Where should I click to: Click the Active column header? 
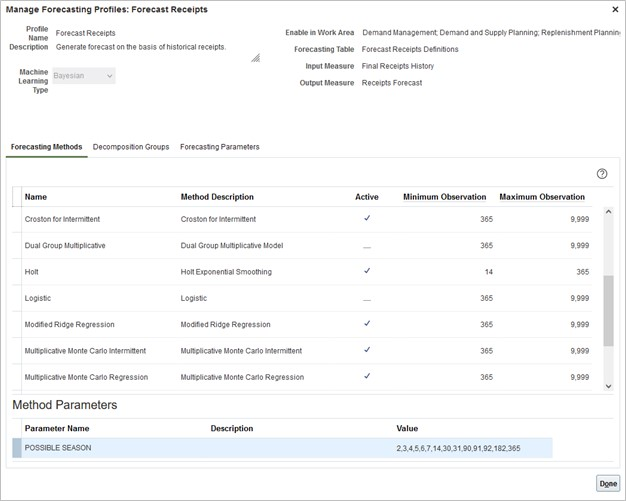pyautogui.click(x=367, y=197)
